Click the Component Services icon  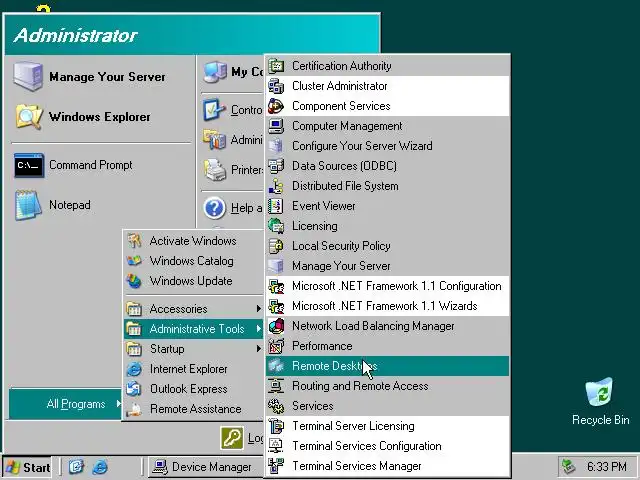click(276, 106)
